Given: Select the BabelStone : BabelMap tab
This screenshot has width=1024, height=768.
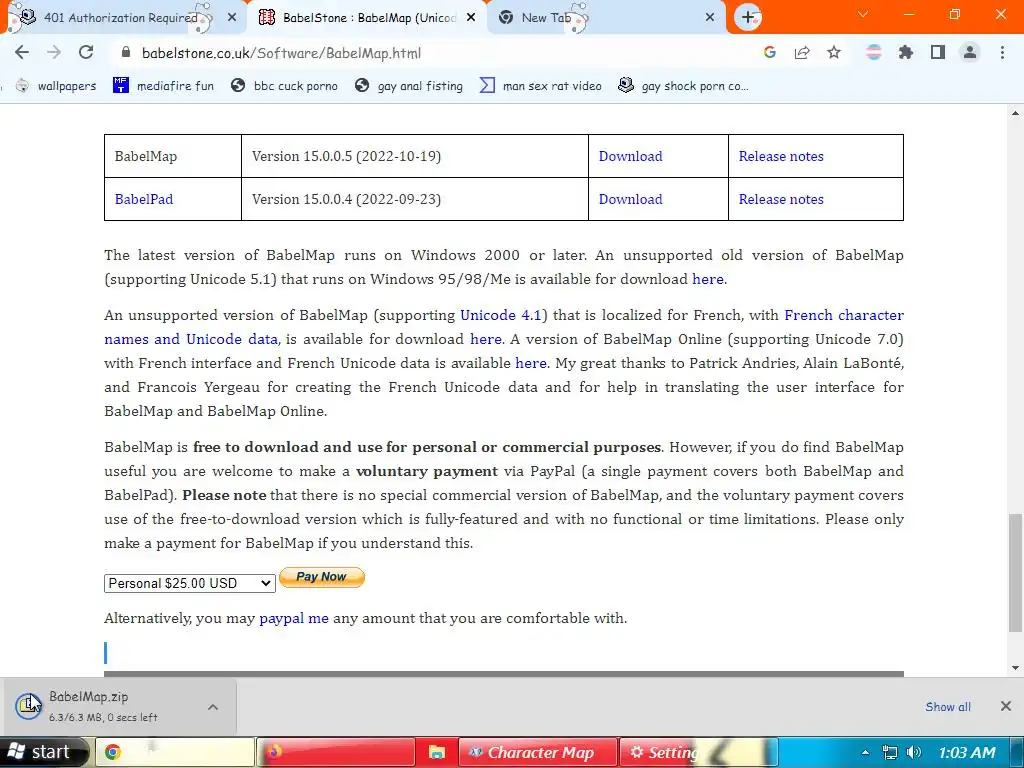Looking at the screenshot, I should point(366,18).
